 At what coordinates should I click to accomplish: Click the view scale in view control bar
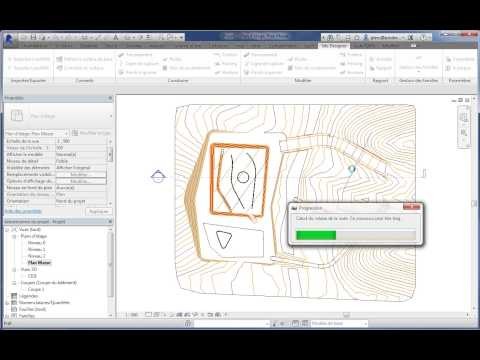[134, 314]
